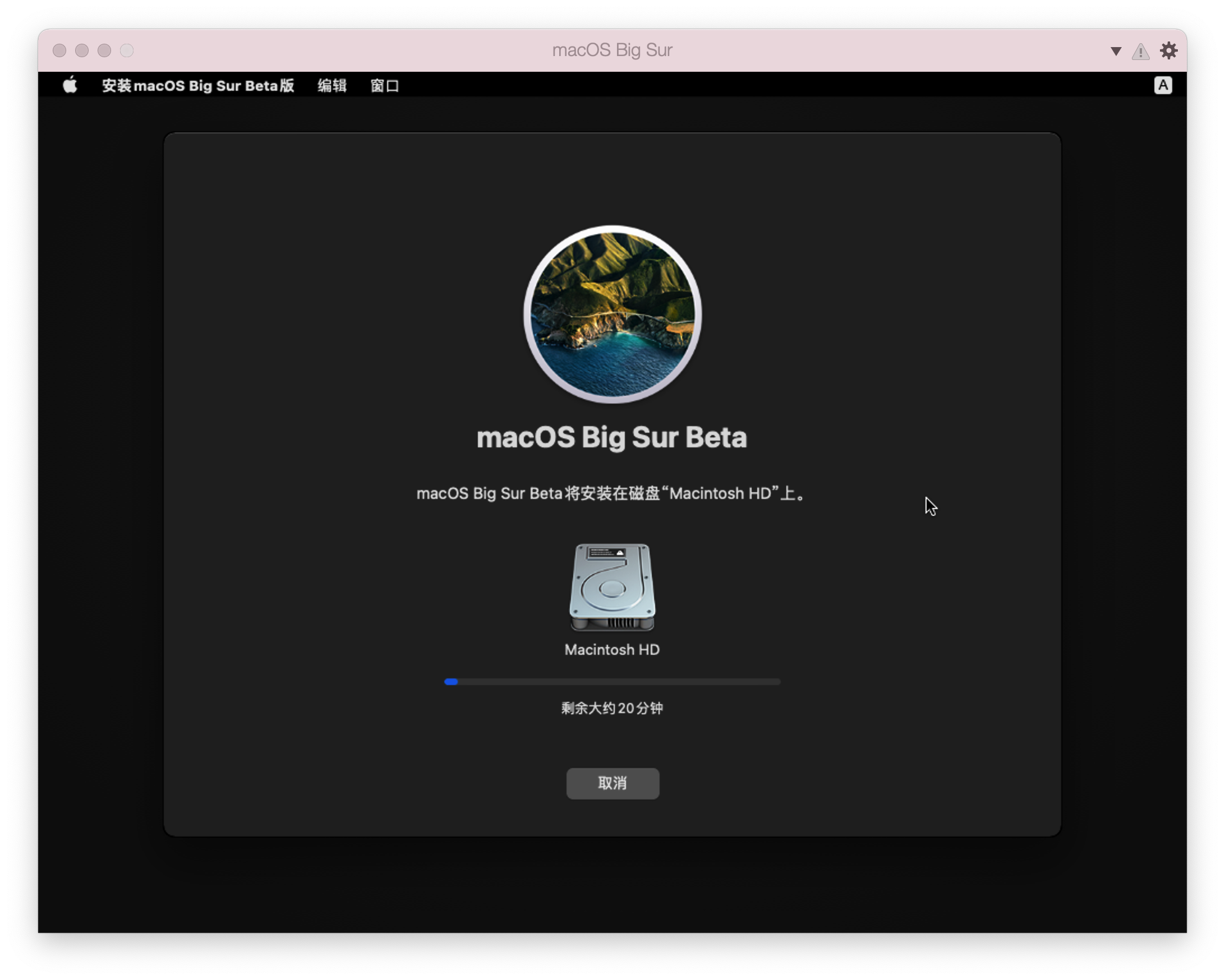Click the warning triangle indicator in the toolbar
The width and height of the screenshot is (1225, 980).
[1140, 50]
